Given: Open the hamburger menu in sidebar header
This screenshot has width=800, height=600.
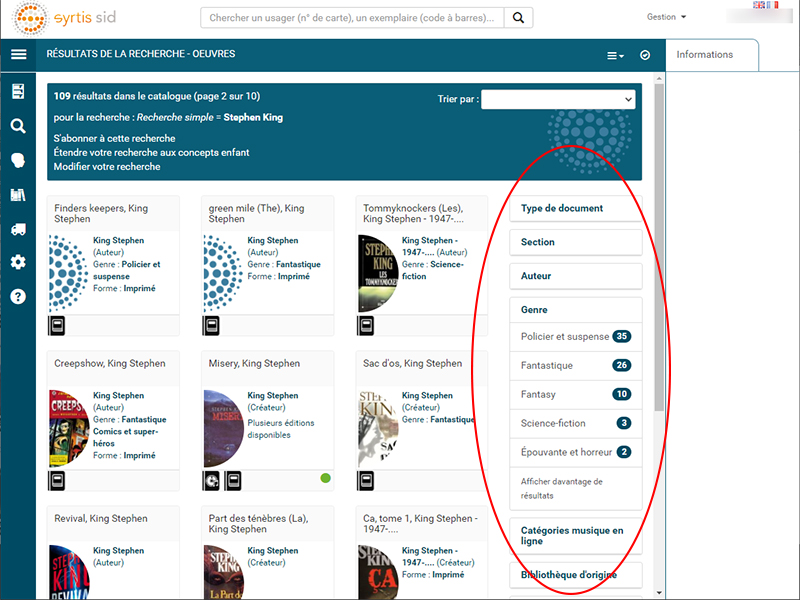Looking at the screenshot, I should click(18, 54).
